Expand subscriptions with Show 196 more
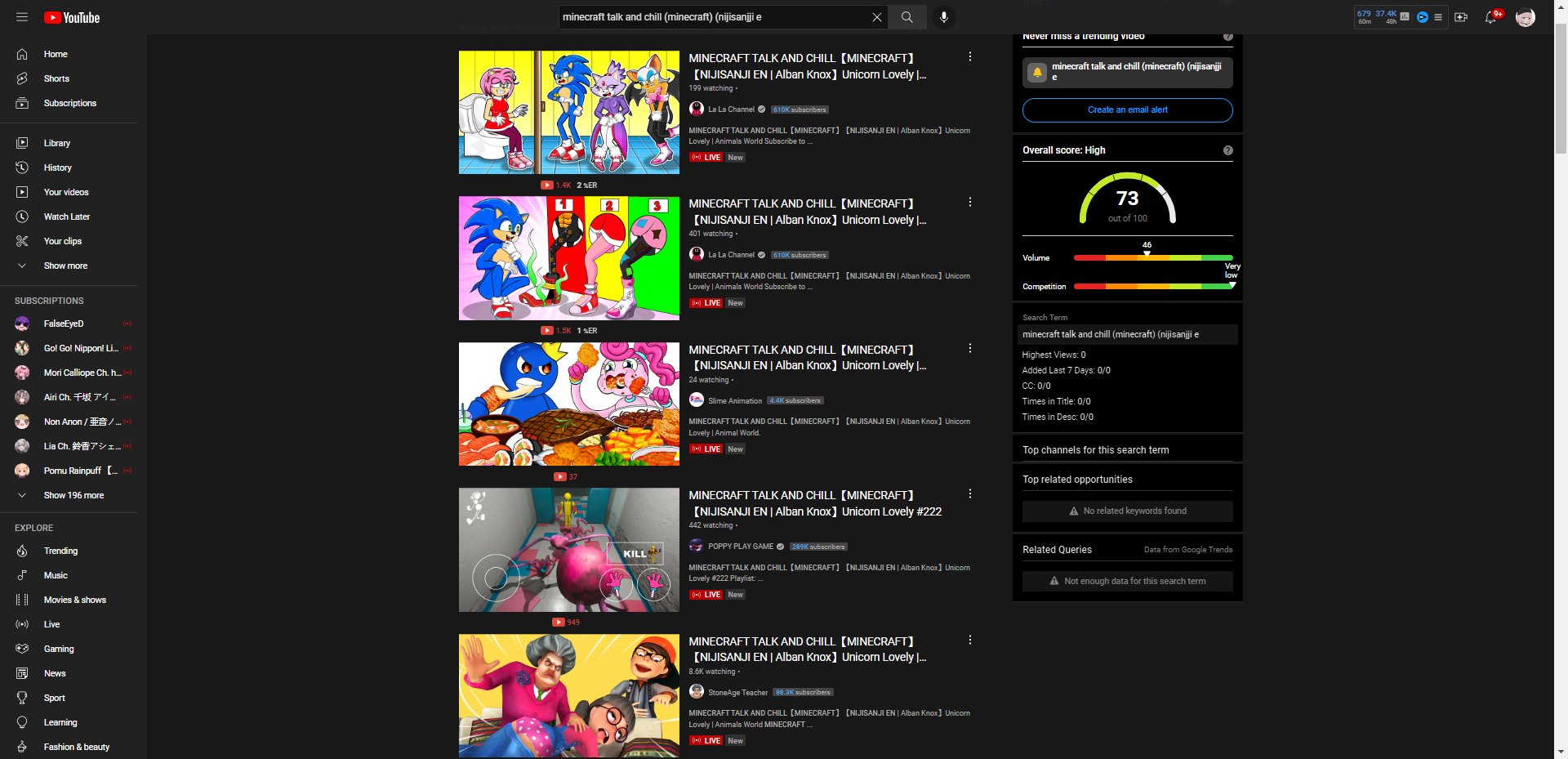 [x=73, y=495]
